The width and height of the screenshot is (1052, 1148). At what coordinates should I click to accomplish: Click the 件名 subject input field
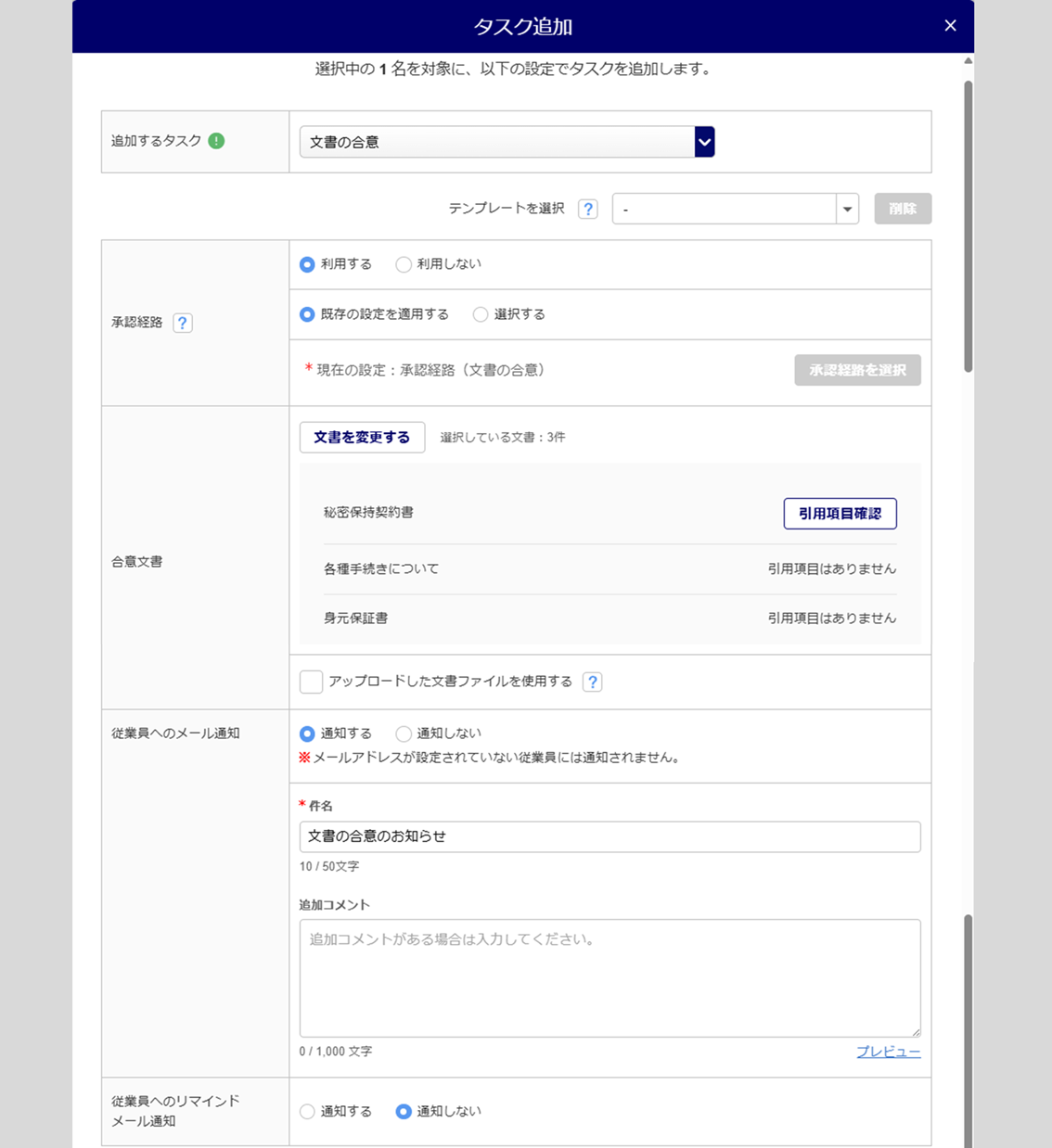[609, 836]
